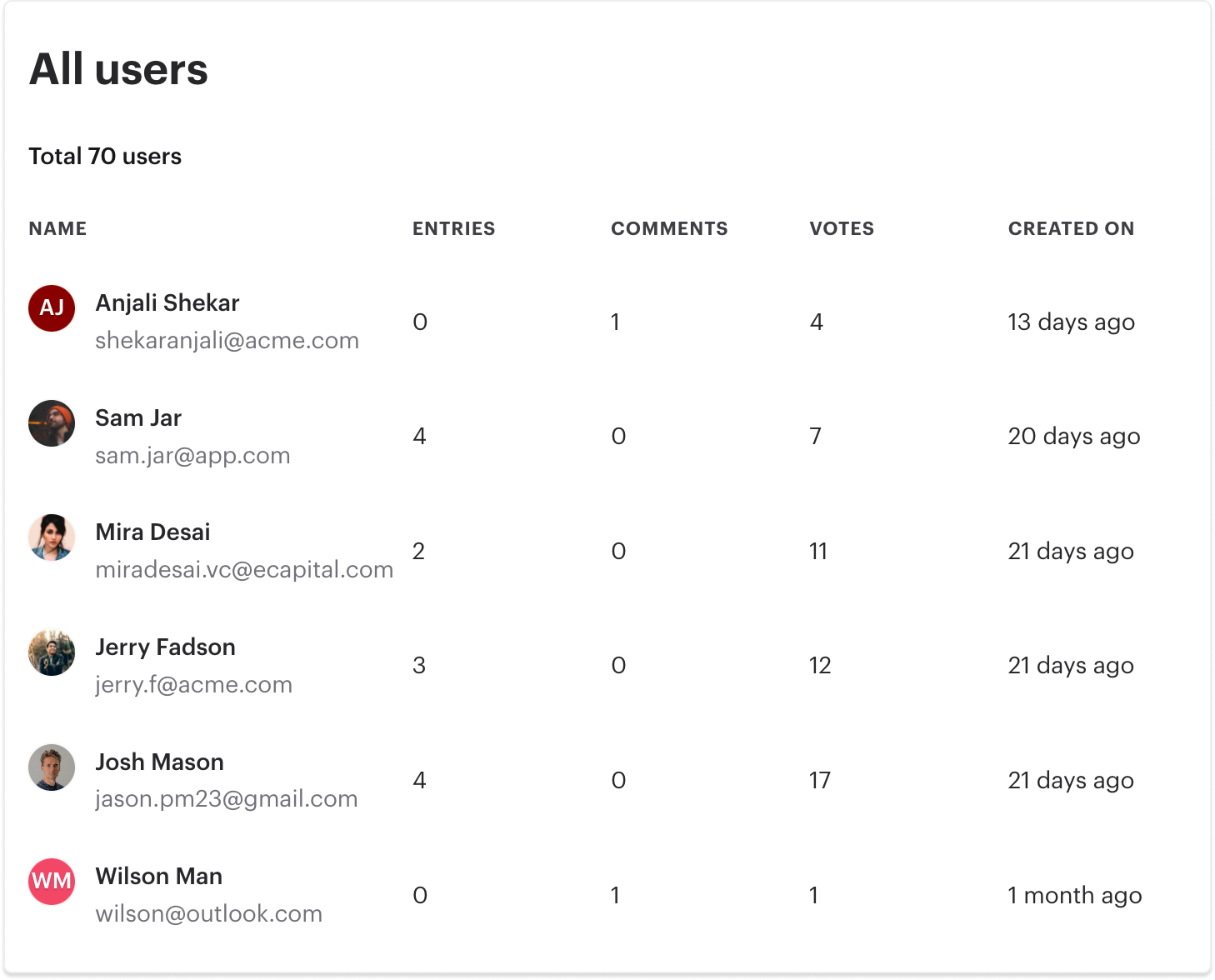The image size is (1215, 980).
Task: Open Jerry Fadson's name link
Action: pyautogui.click(x=165, y=647)
